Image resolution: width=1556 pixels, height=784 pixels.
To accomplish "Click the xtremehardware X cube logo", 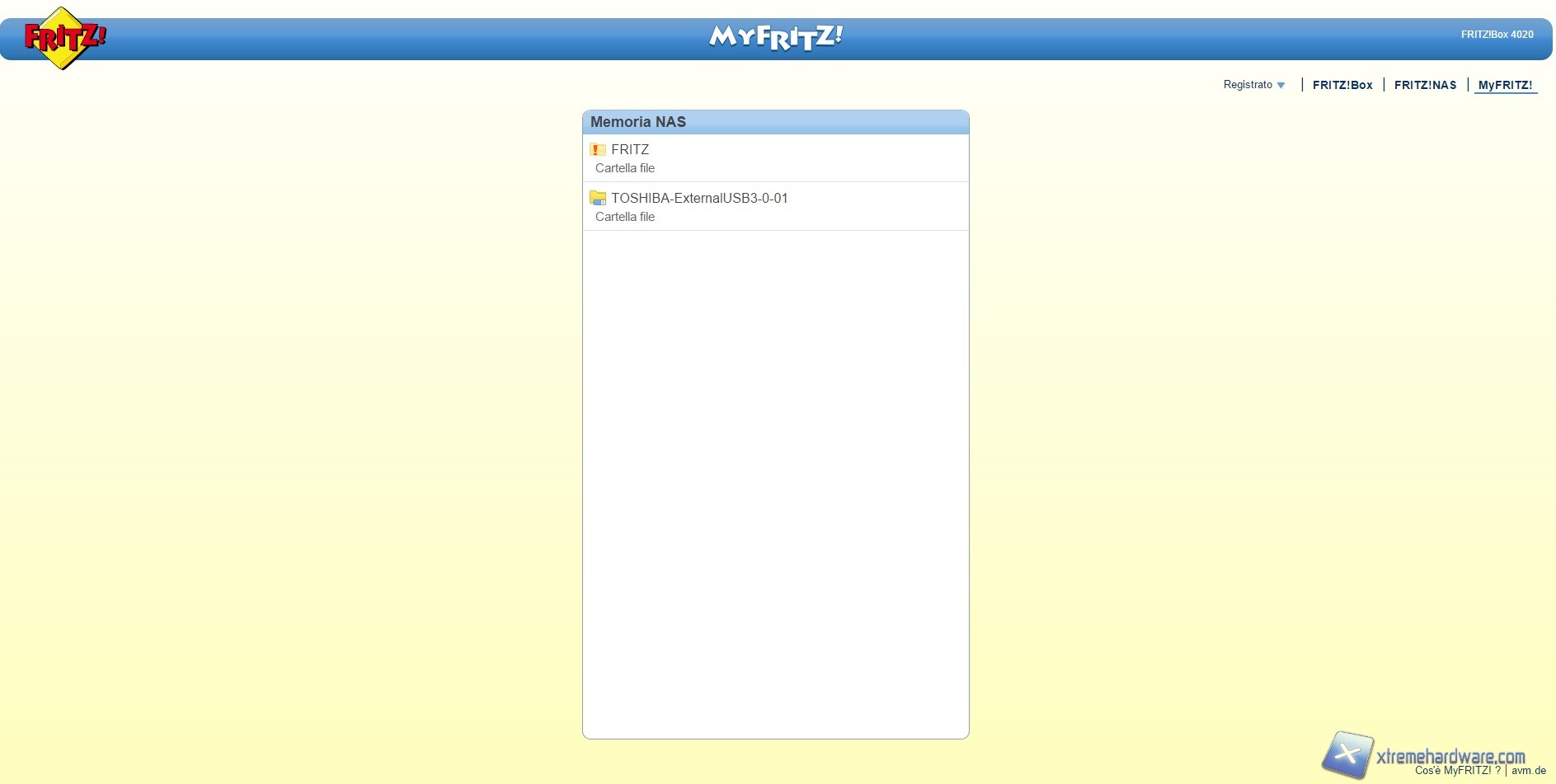I will [1347, 753].
